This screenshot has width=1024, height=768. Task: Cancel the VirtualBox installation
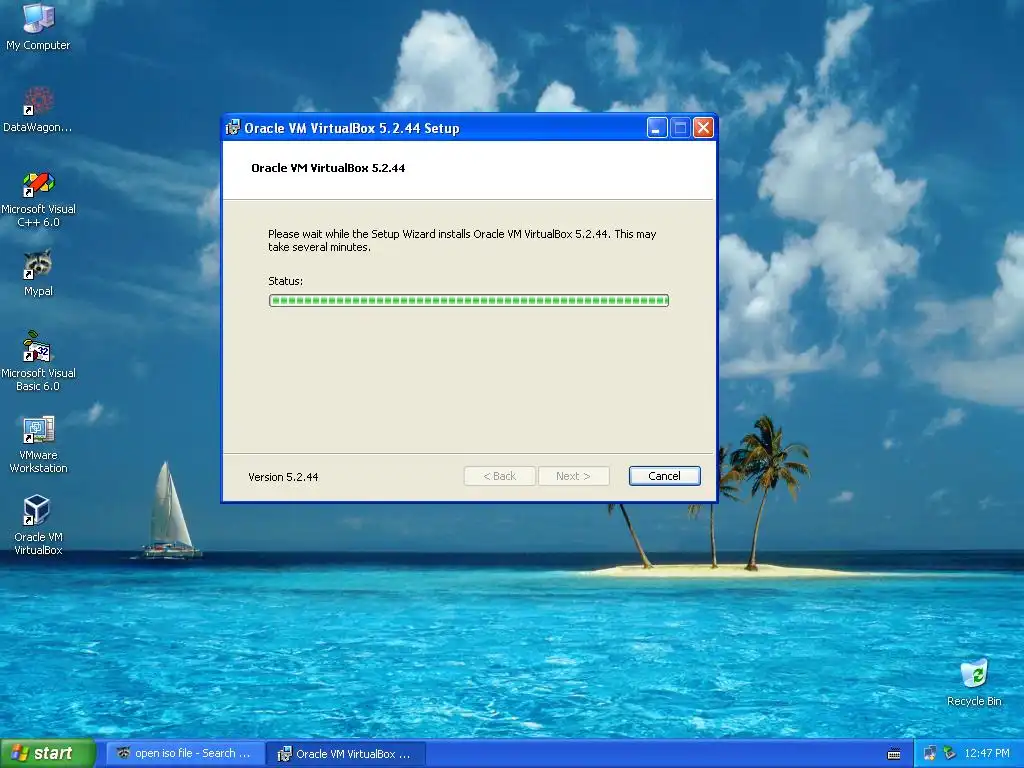click(x=664, y=476)
